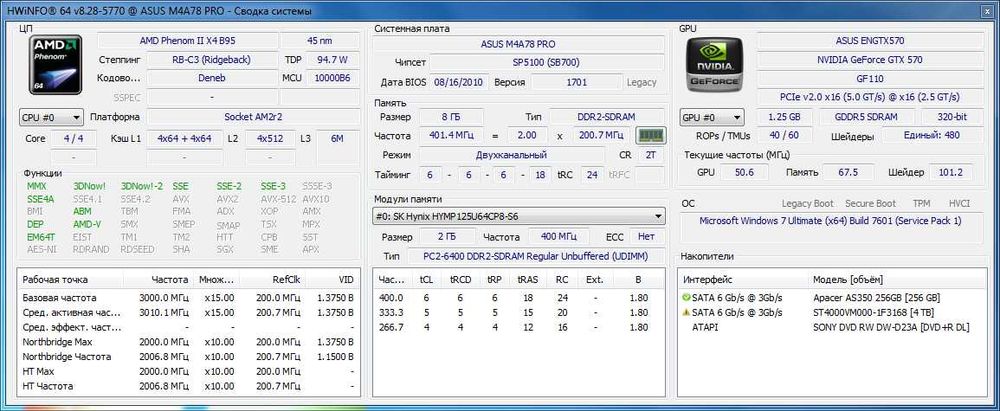Select the 333.3 timing row
This screenshot has height=411, width=1000.
[x=518, y=313]
